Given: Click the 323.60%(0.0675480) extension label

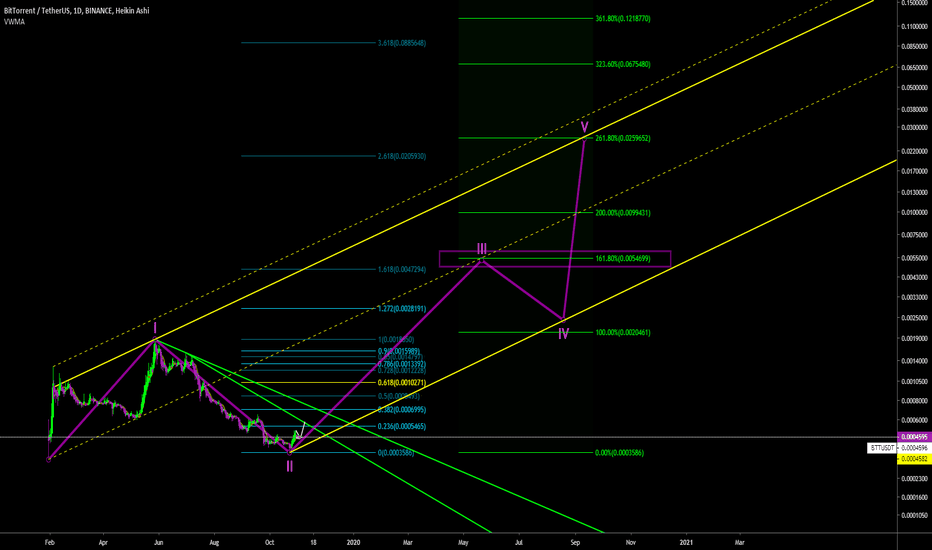Looking at the screenshot, I should 623,64.
